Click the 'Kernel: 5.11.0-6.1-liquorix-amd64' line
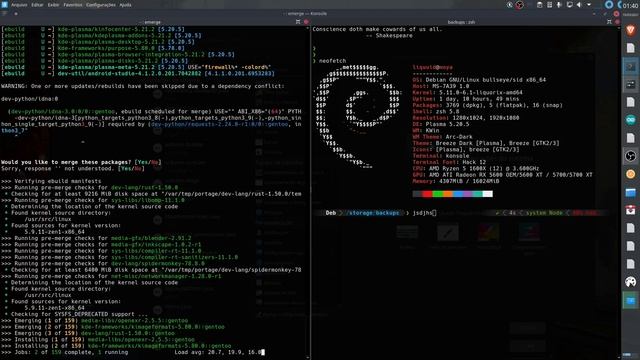The image size is (640, 360). pos(467,92)
